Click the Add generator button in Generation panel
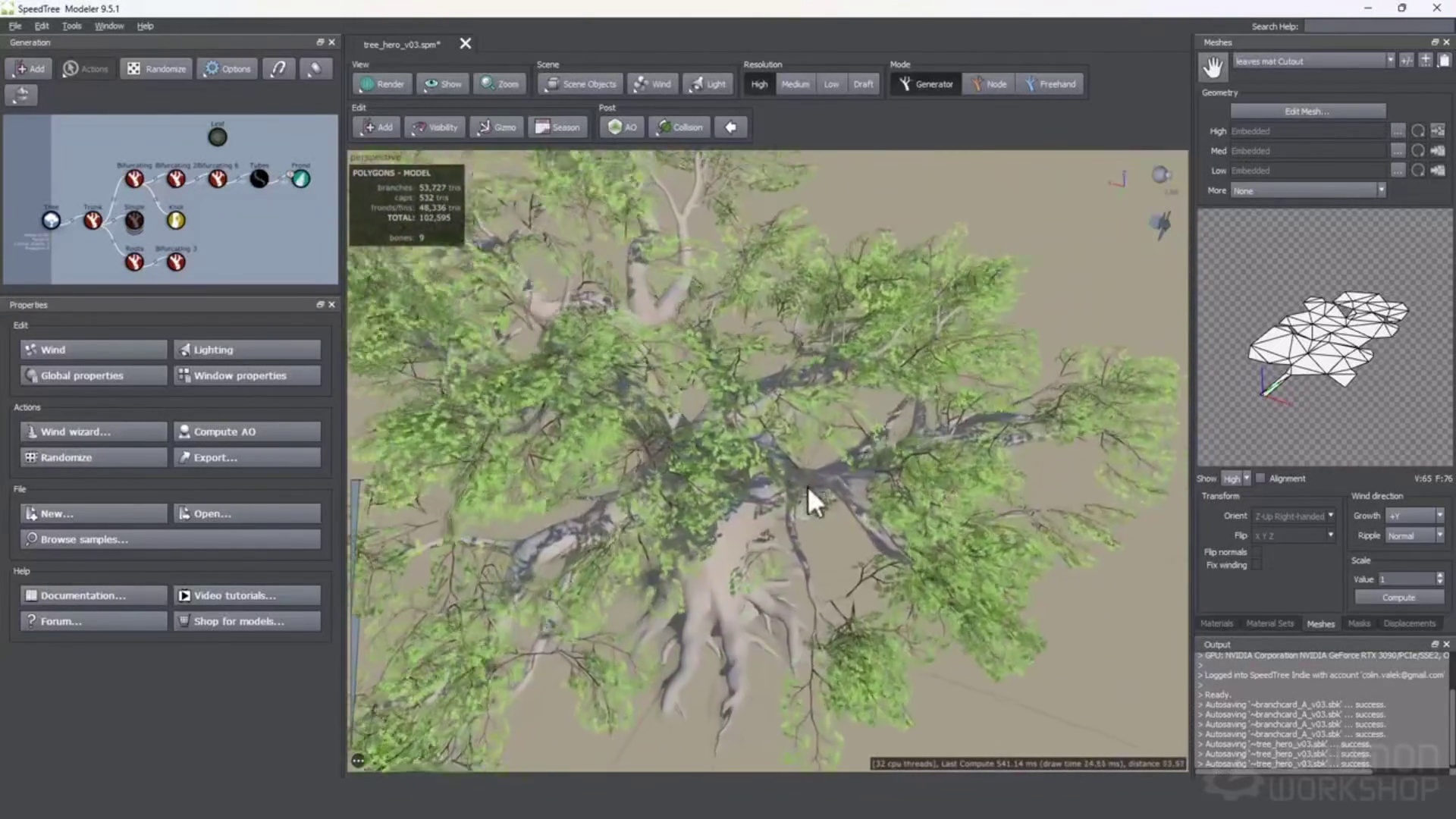 (29, 68)
